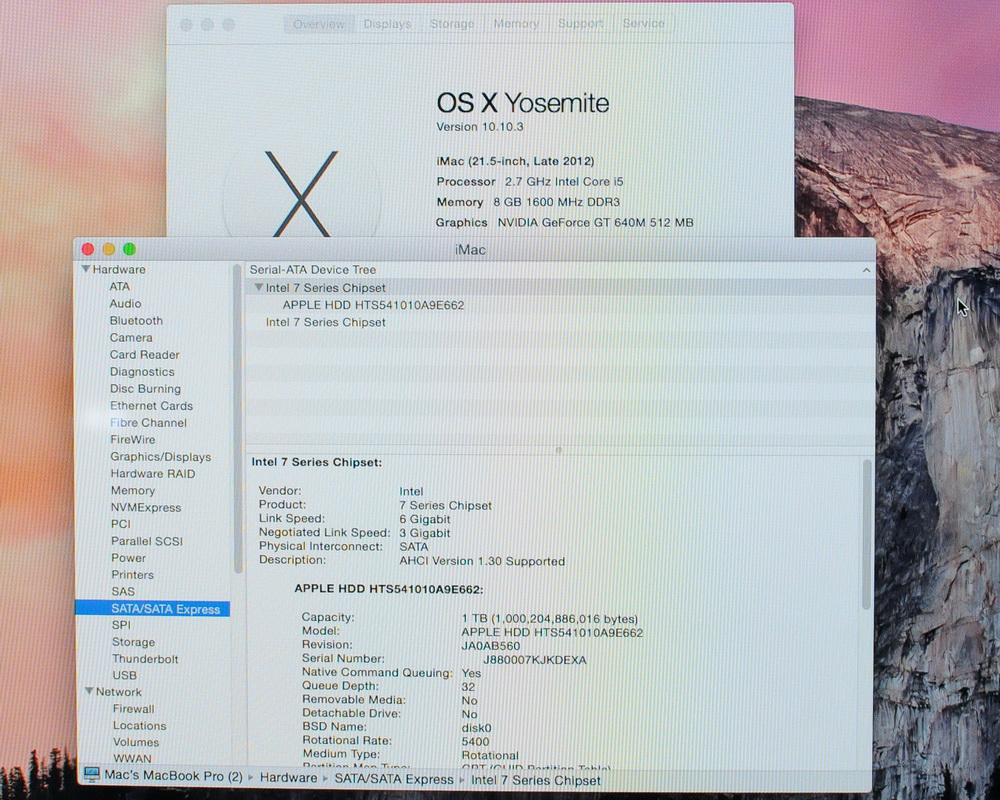
Task: Zoom the iMac window with green button
Action: pyautogui.click(x=129, y=249)
